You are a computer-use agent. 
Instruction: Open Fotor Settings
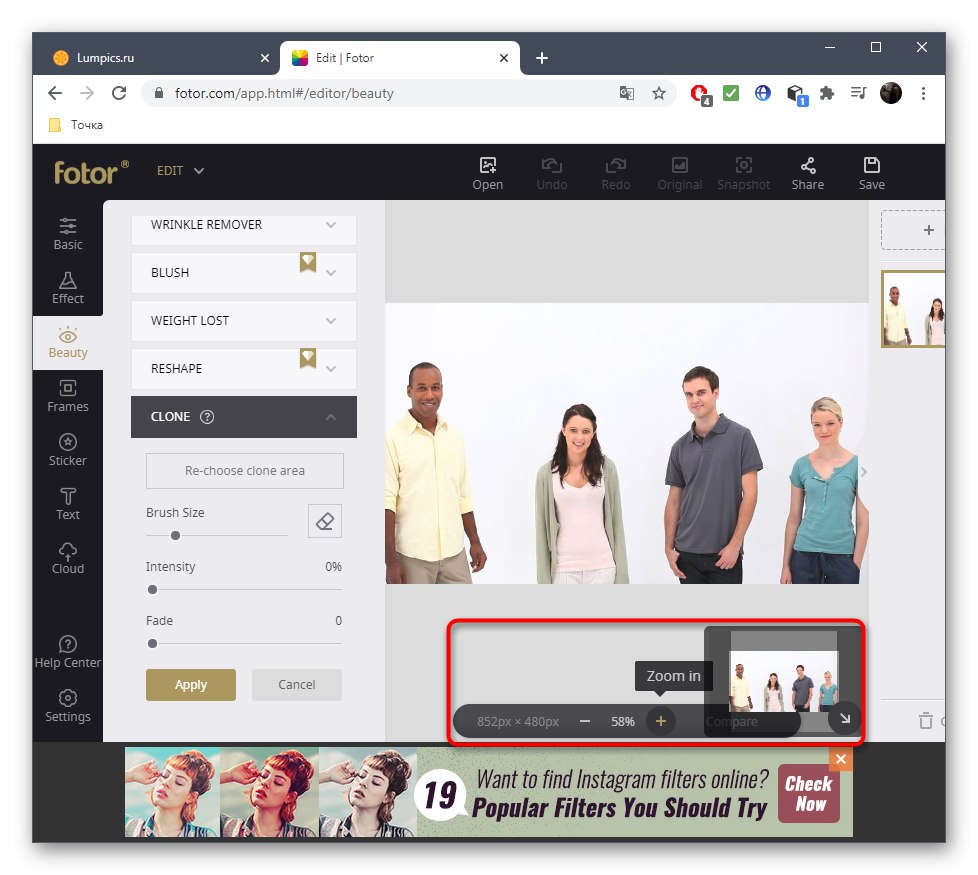67,706
